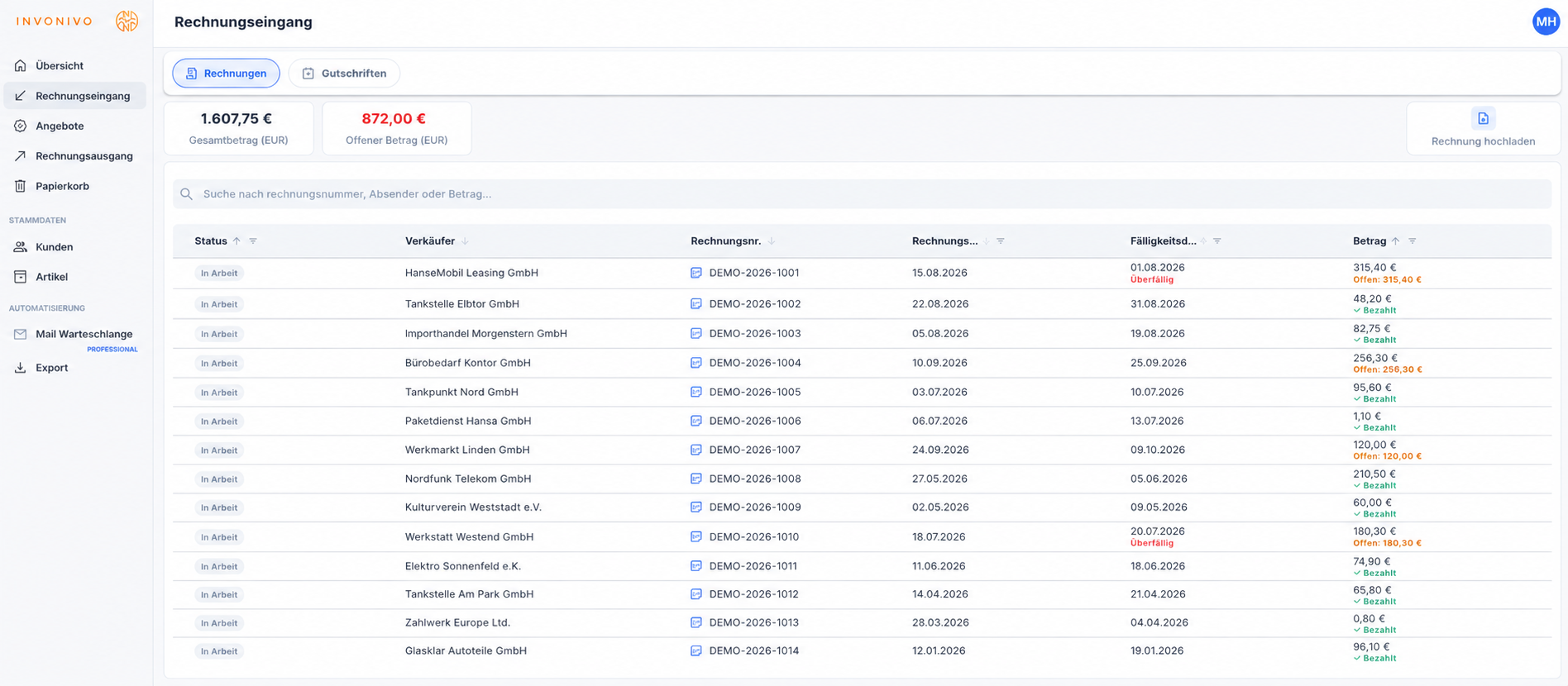1568x686 pixels.
Task: Click the Invonivo logo icon
Action: pos(127,21)
